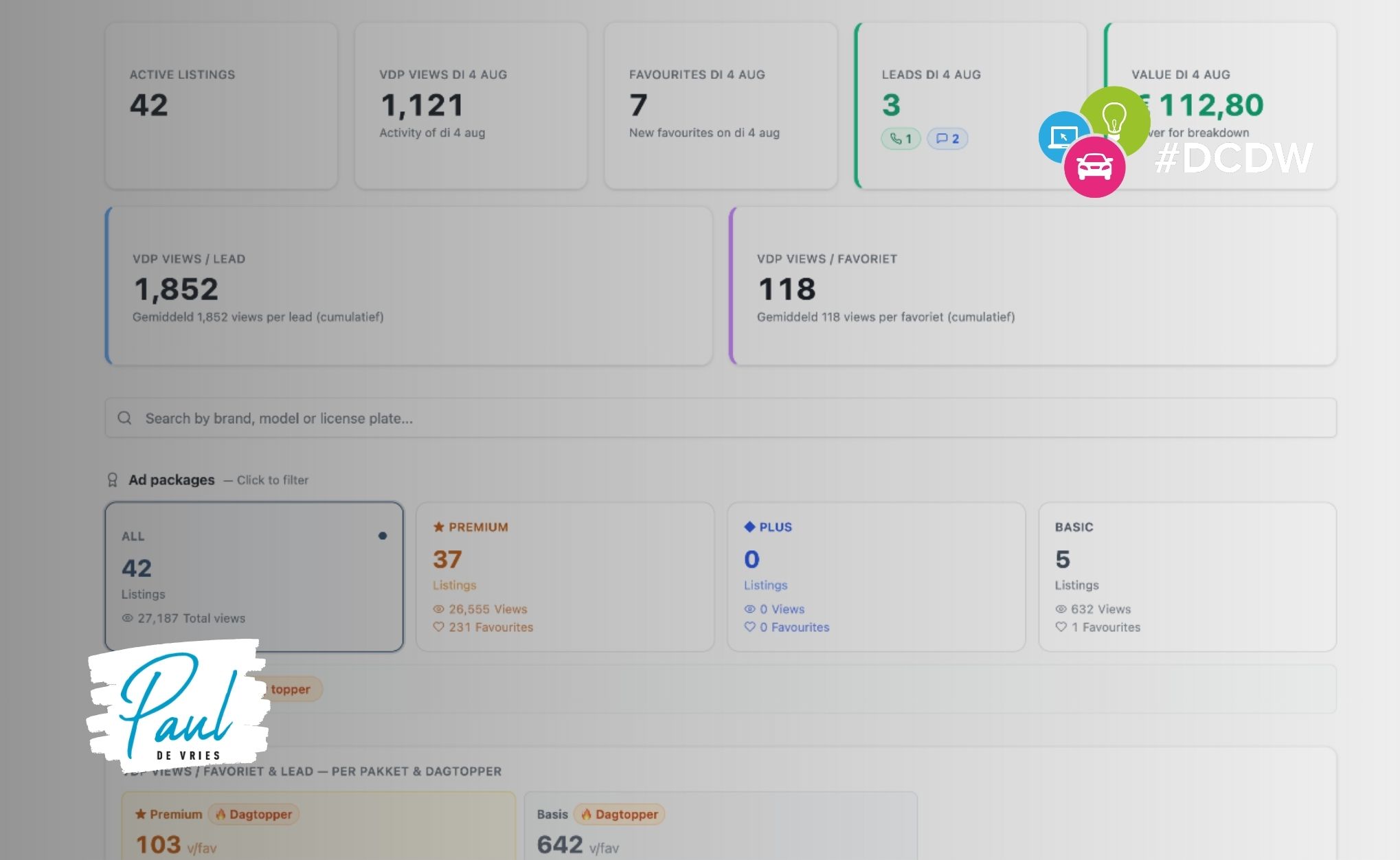The image size is (1400, 860).
Task: Click the search magnifier icon
Action: [x=124, y=418]
